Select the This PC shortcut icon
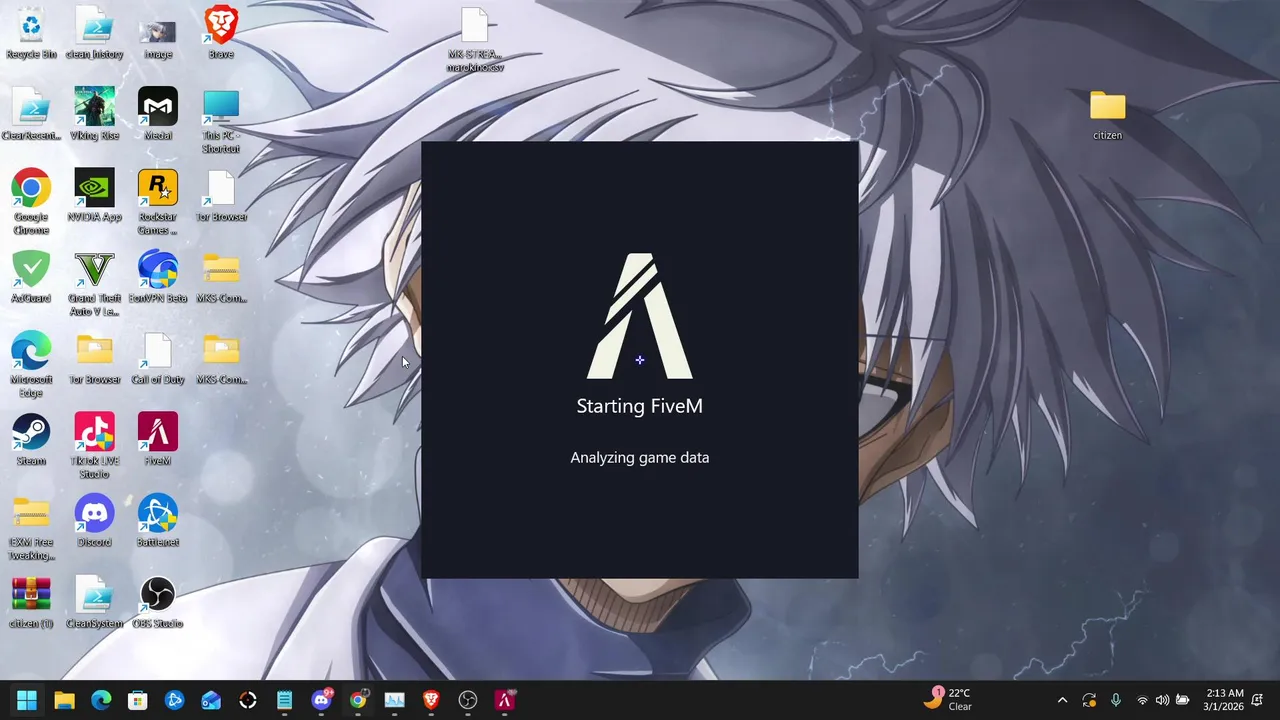Image resolution: width=1280 pixels, height=720 pixels. (x=221, y=121)
